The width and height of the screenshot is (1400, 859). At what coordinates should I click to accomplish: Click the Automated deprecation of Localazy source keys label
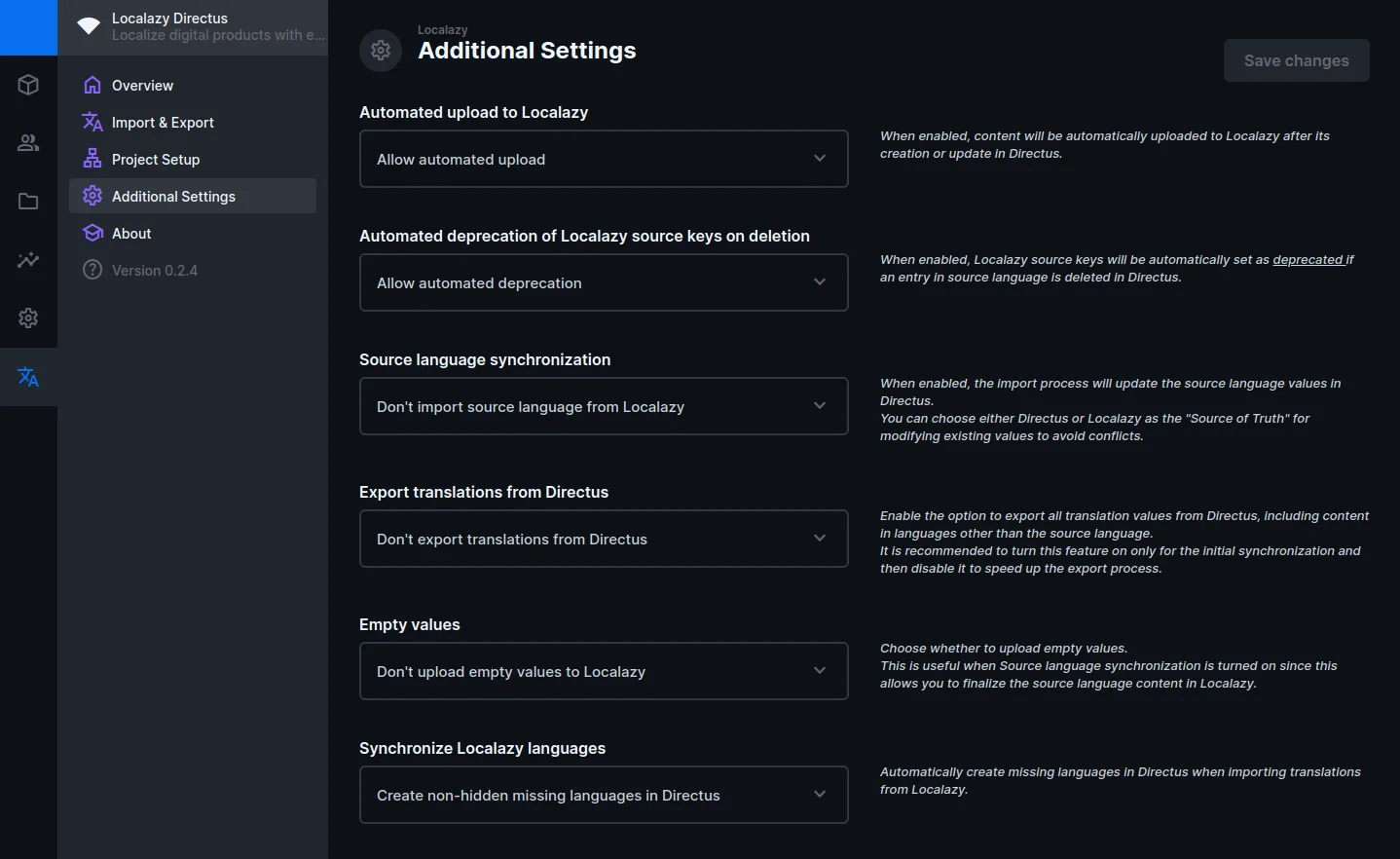tap(584, 236)
